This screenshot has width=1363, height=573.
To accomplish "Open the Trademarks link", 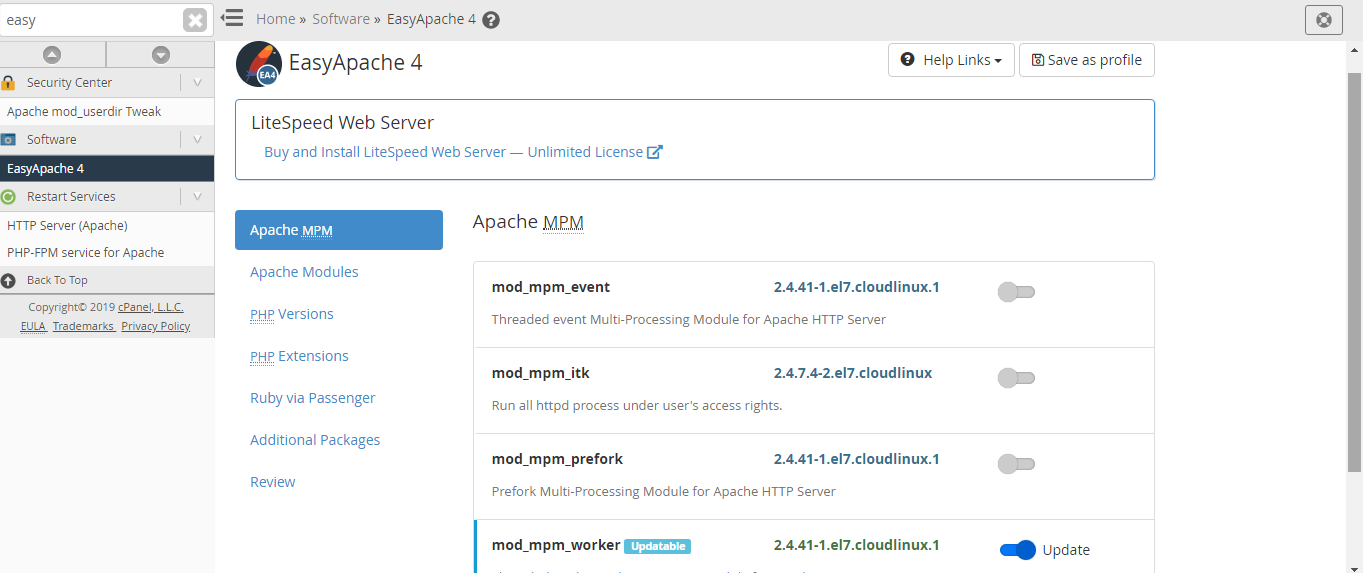I will [84, 326].
